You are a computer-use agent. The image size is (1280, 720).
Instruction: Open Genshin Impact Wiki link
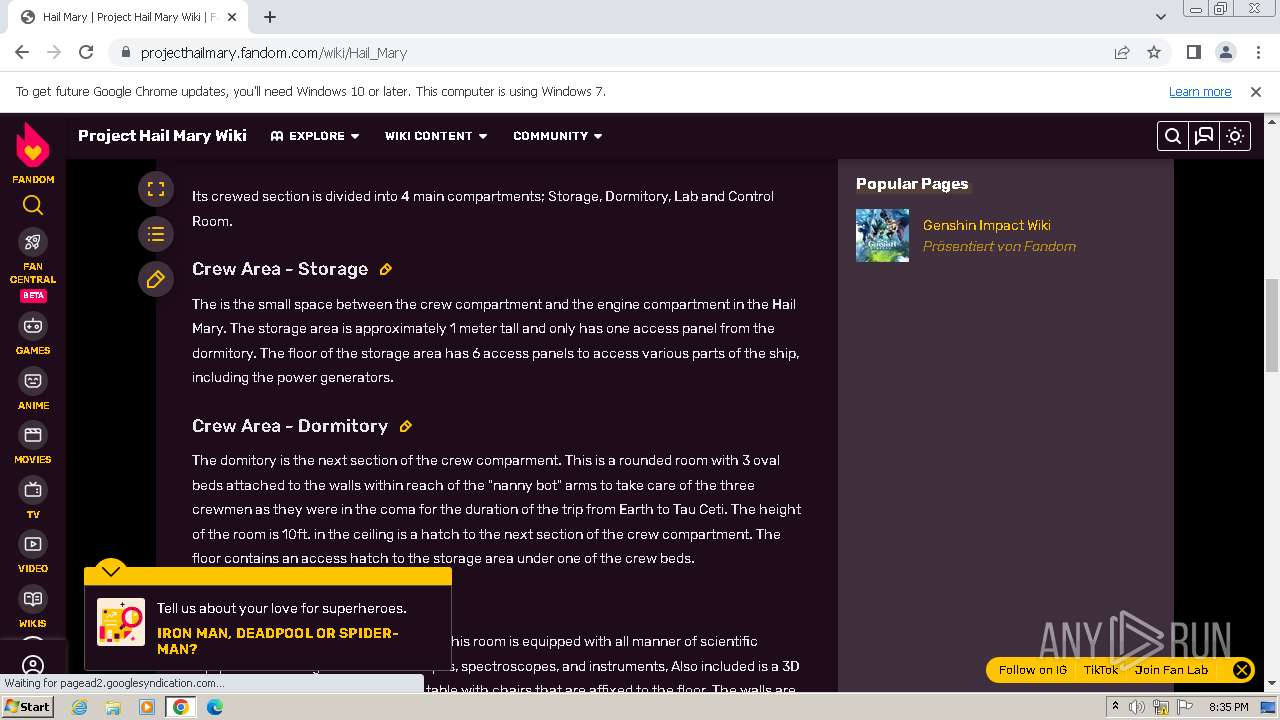tap(986, 225)
